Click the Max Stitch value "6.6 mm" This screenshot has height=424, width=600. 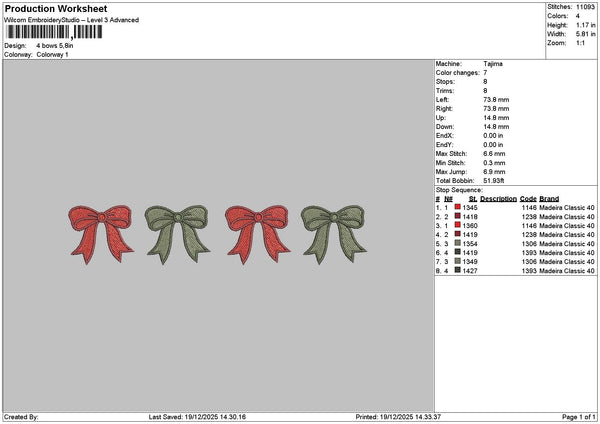tap(494, 153)
